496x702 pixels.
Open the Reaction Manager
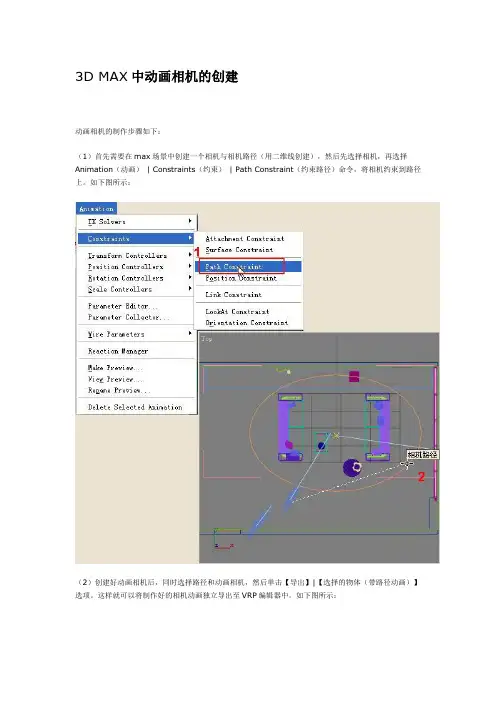[137, 351]
